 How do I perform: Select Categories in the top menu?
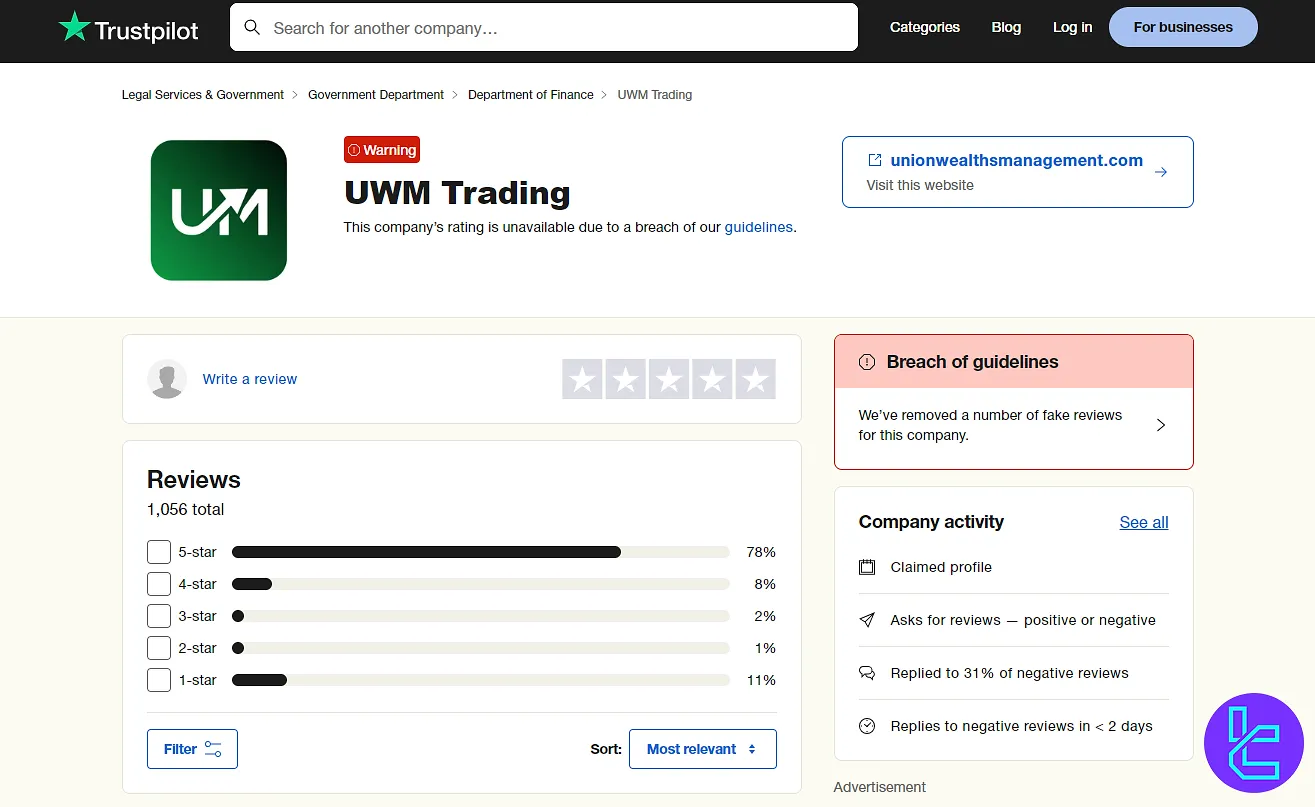click(x=924, y=27)
